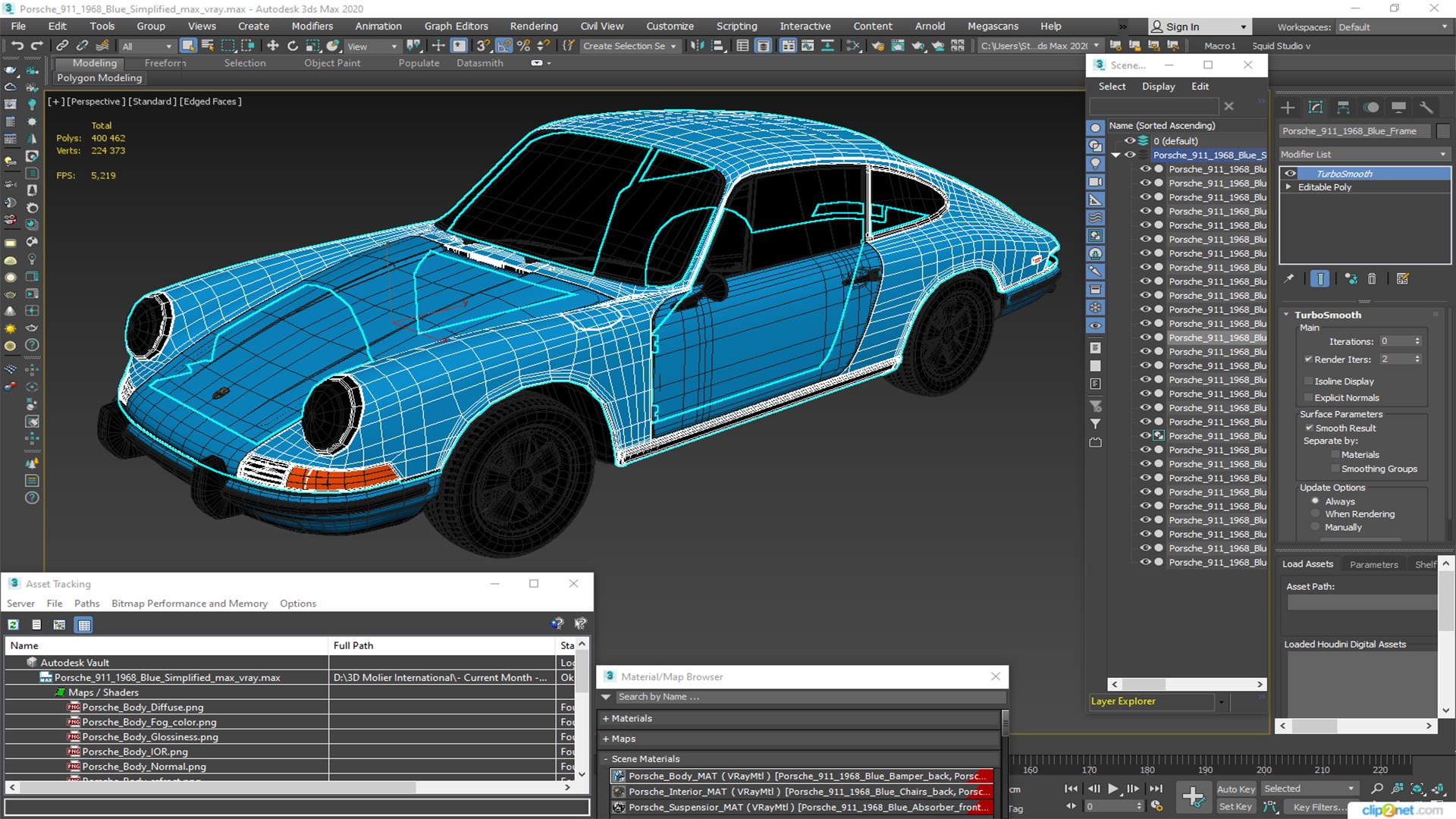Image resolution: width=1456 pixels, height=819 pixels.
Task: Enable the Explicit Normals checkbox
Action: [x=1308, y=398]
